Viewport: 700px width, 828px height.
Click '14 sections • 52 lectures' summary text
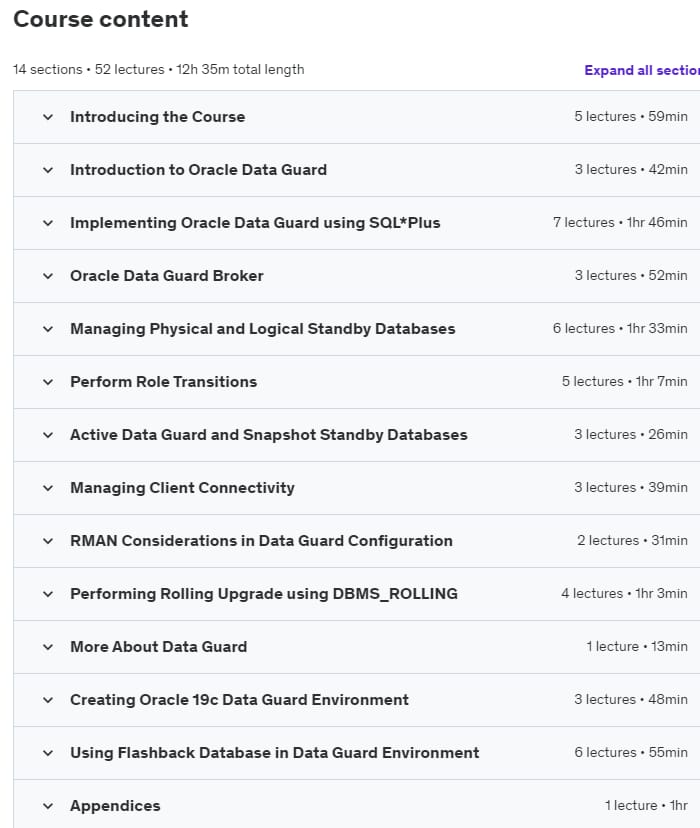pos(89,70)
